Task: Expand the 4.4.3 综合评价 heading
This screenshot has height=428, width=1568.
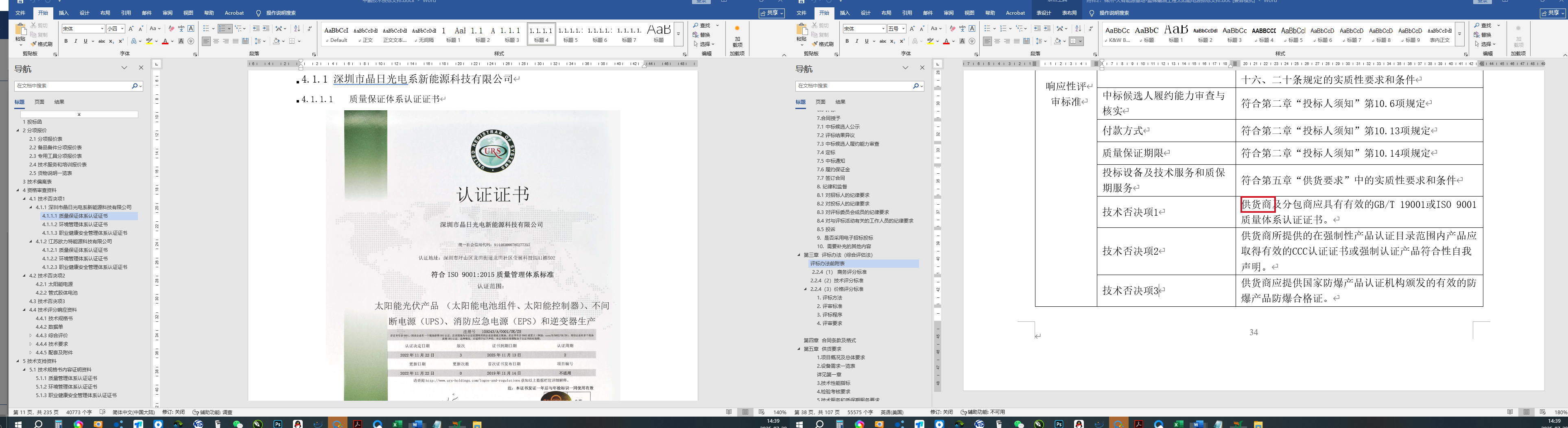Action: click(31, 336)
